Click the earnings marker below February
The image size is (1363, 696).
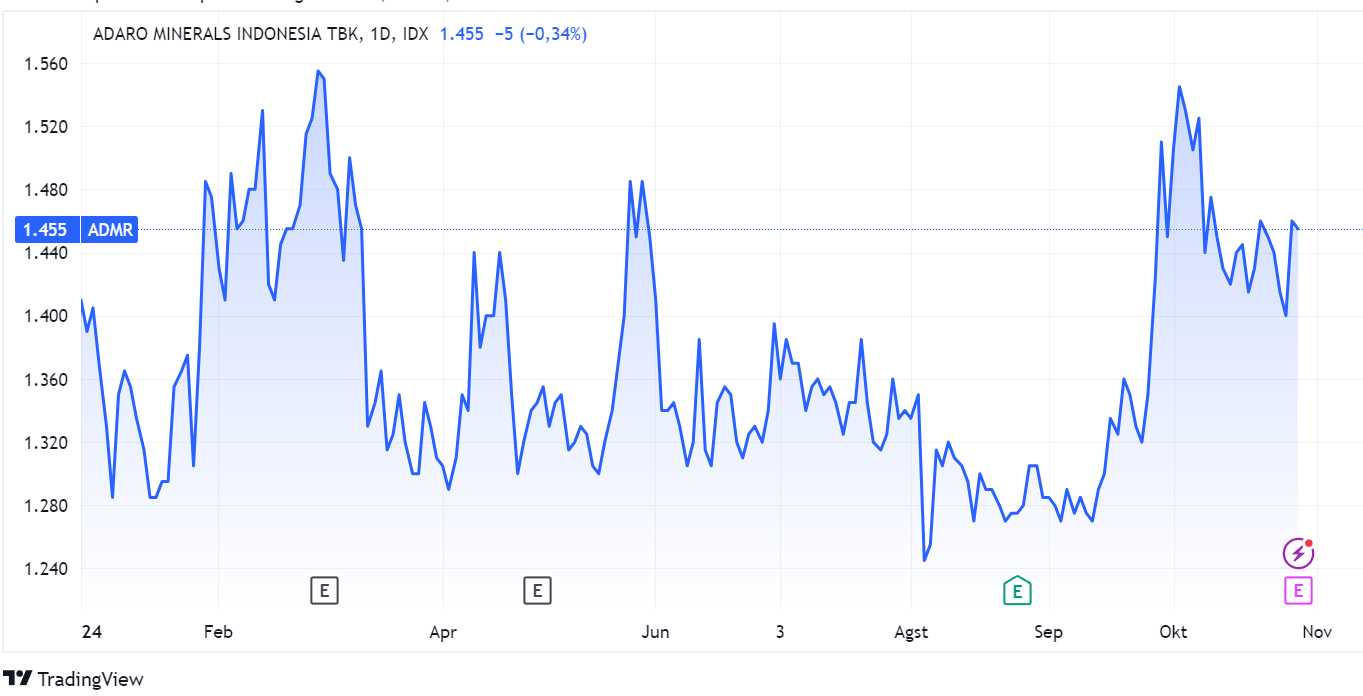tap(324, 591)
